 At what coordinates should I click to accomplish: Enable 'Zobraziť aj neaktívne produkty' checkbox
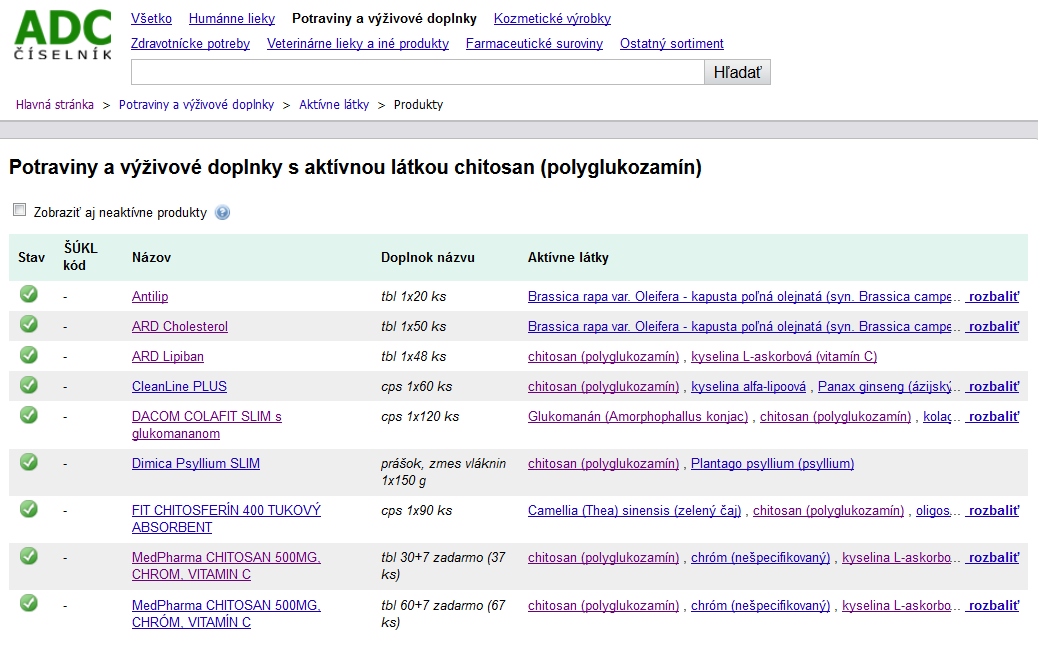pos(20,210)
